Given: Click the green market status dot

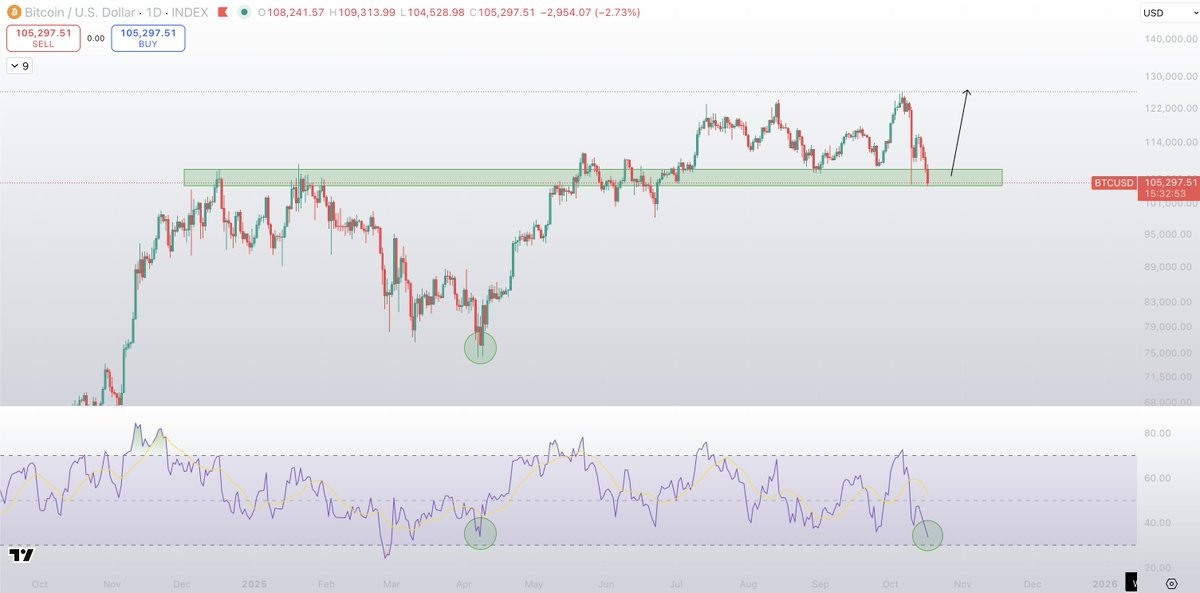Looking at the screenshot, I should pyautogui.click(x=243, y=13).
